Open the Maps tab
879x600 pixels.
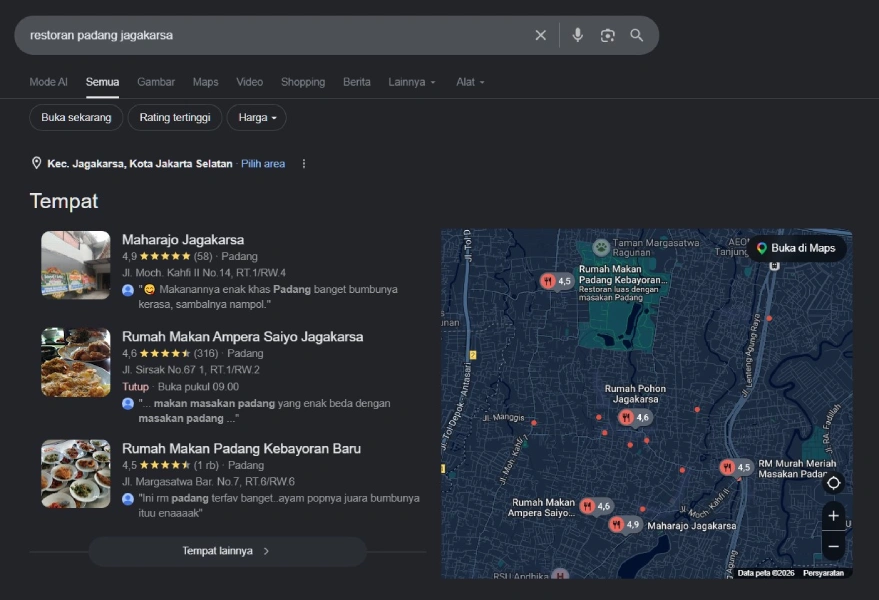[206, 82]
